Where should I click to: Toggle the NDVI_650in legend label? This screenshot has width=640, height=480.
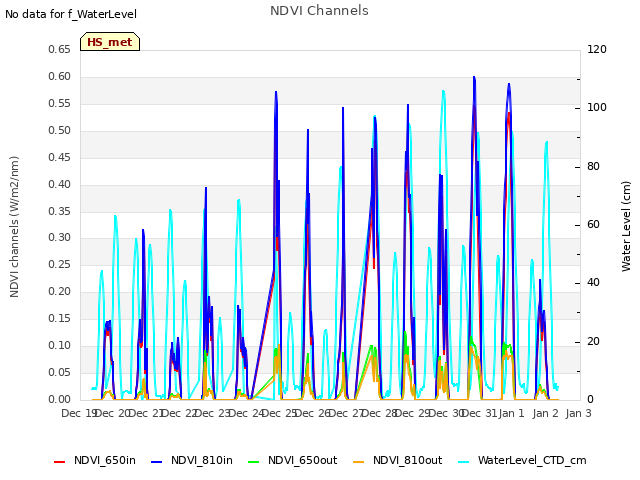(105, 460)
